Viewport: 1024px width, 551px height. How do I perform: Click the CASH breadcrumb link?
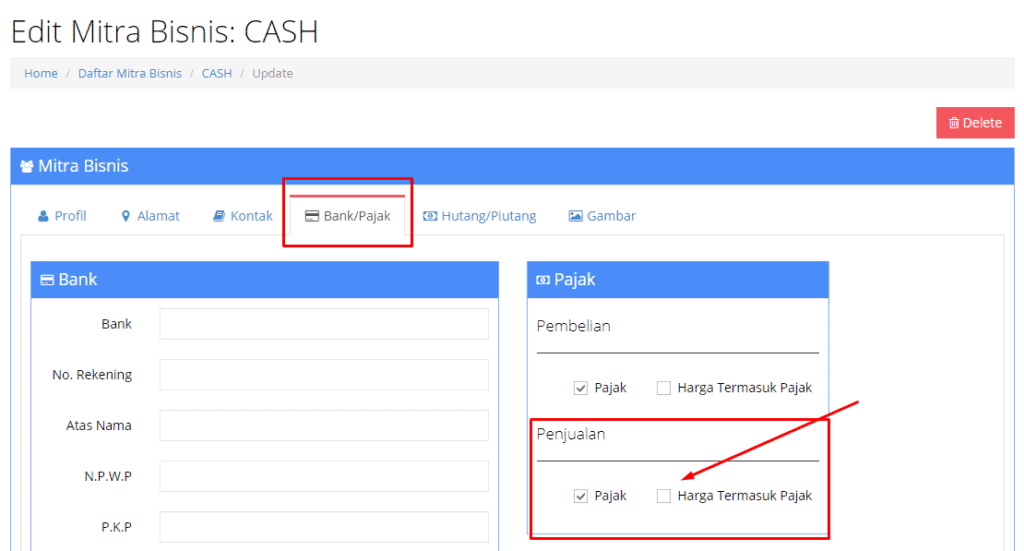(x=216, y=73)
